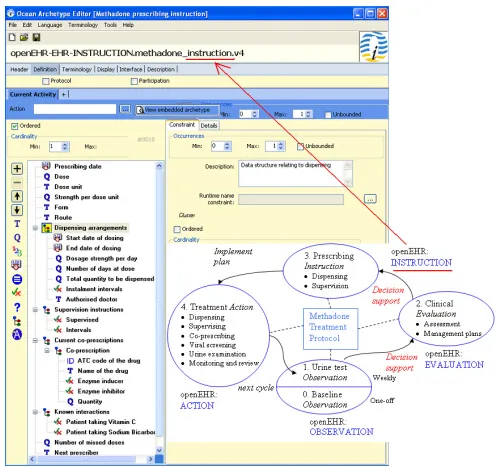Image resolution: width=496 pixels, height=468 pixels.
Task: Adjust Occurrences Max stepper in Constraint tab
Action: [281, 146]
